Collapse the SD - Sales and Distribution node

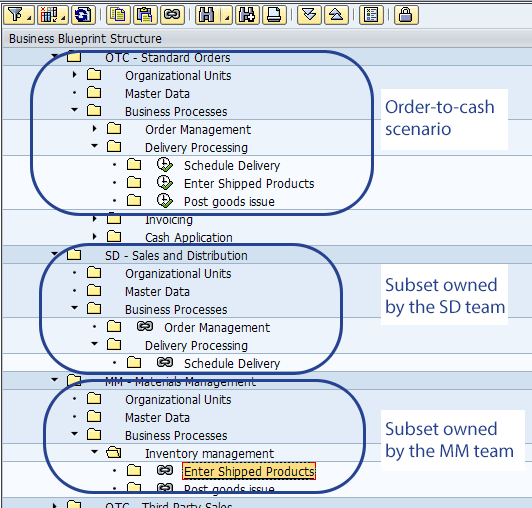pyautogui.click(x=54, y=253)
